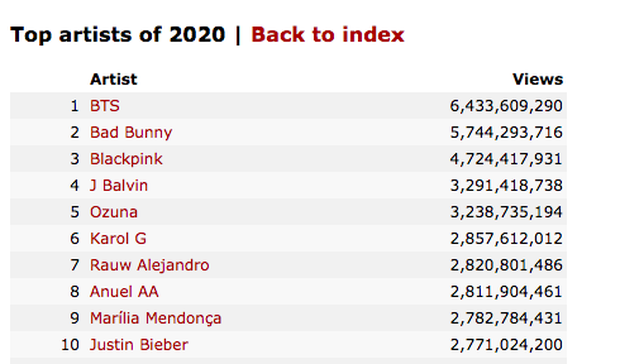The image size is (620, 364).
Task: Click the Views column header
Action: point(538,79)
